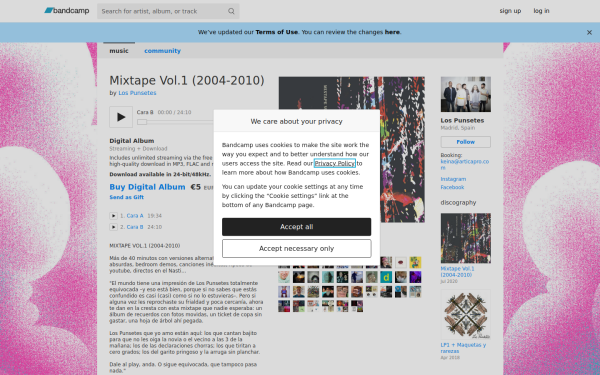This screenshot has width=600, height=375.
Task: Play track 2 Cara B
Action: (113, 227)
